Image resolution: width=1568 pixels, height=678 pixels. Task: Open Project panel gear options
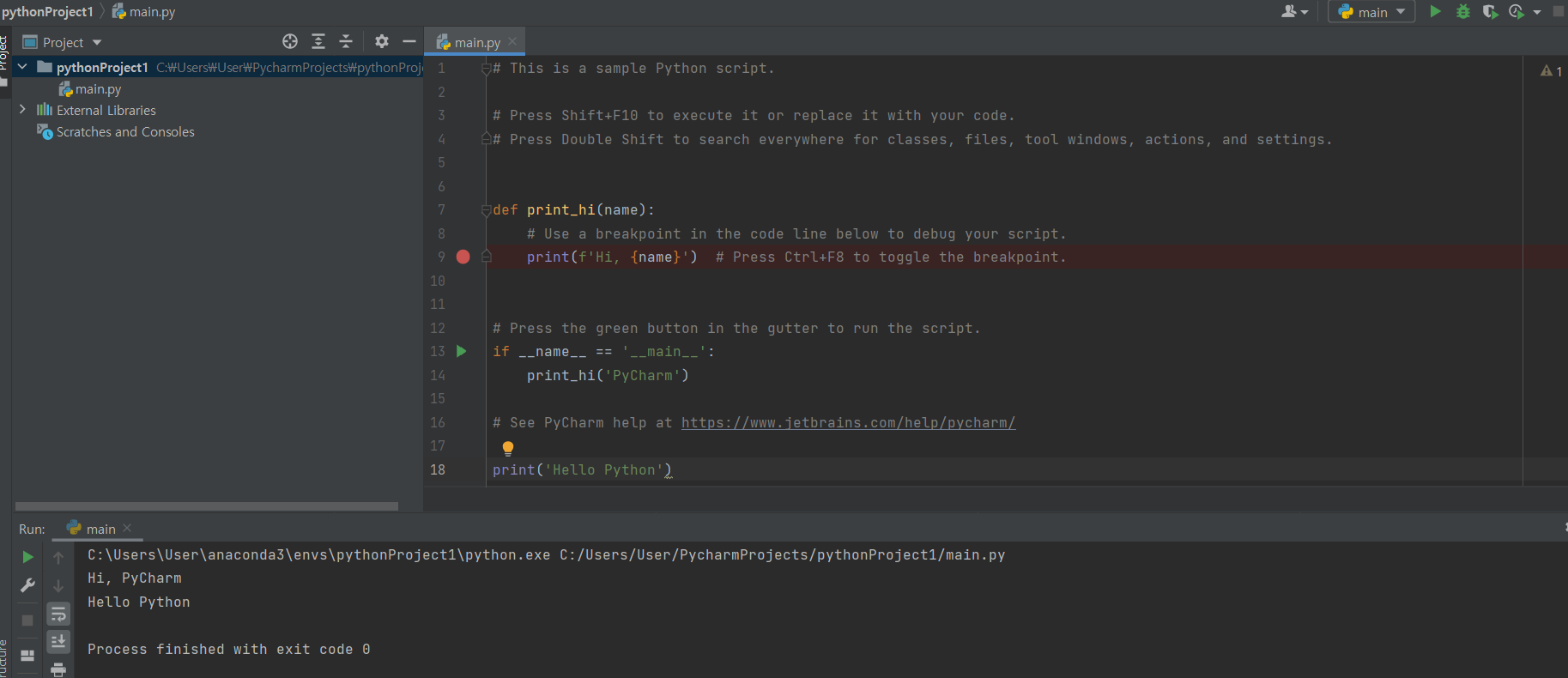point(382,41)
